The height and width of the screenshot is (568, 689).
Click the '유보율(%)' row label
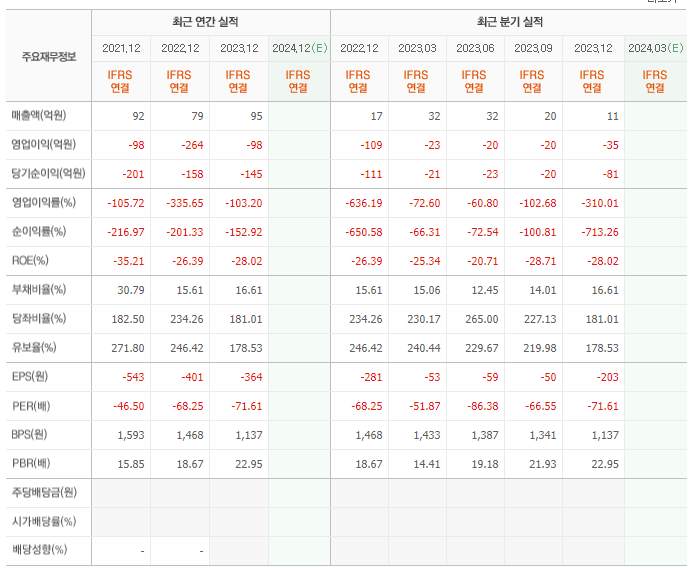[34, 347]
